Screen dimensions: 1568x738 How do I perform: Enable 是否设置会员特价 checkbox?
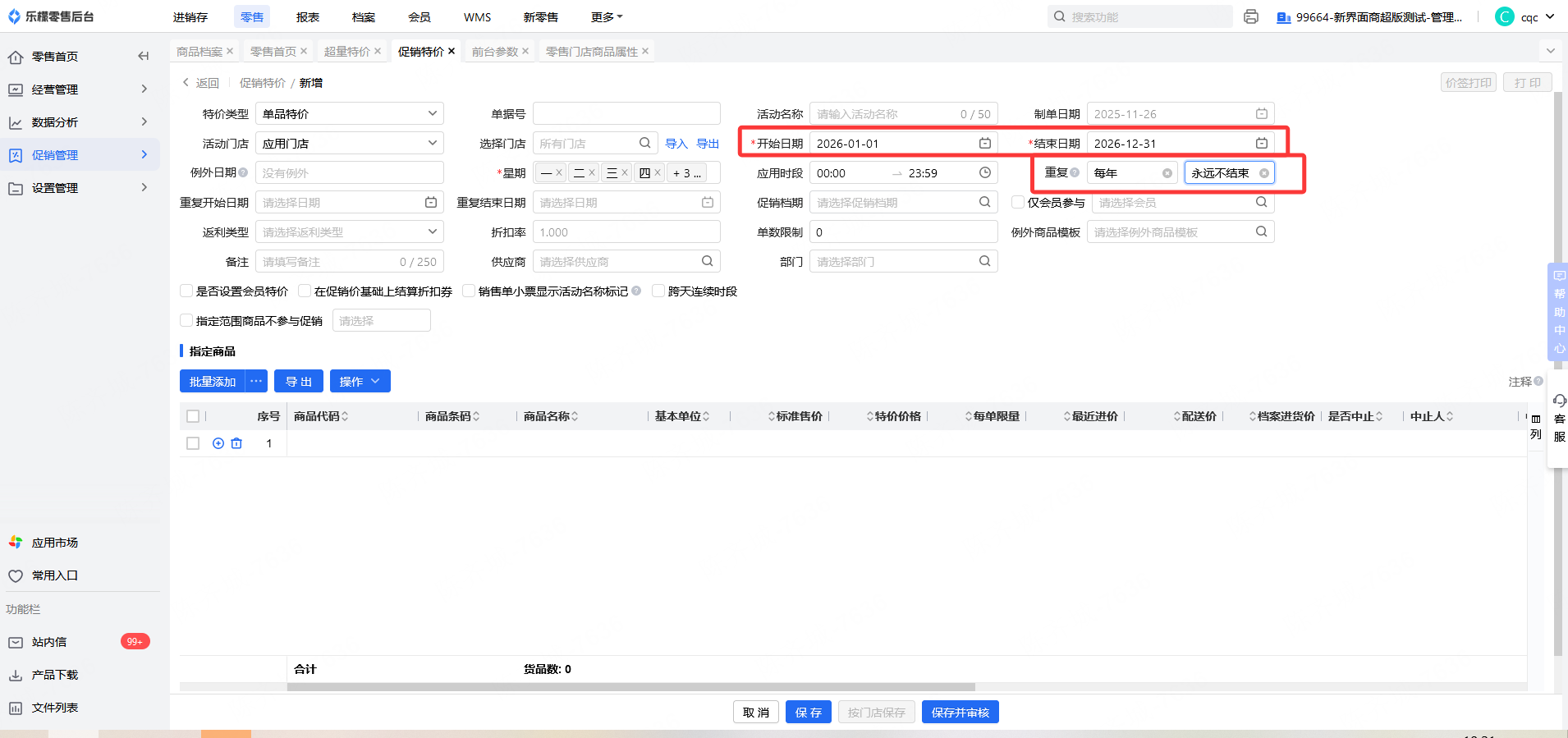(x=186, y=291)
